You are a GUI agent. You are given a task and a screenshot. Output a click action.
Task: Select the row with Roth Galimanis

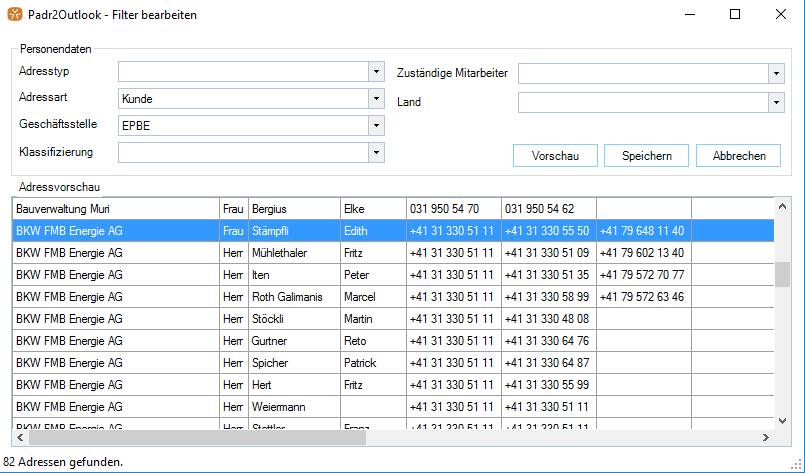[294, 297]
